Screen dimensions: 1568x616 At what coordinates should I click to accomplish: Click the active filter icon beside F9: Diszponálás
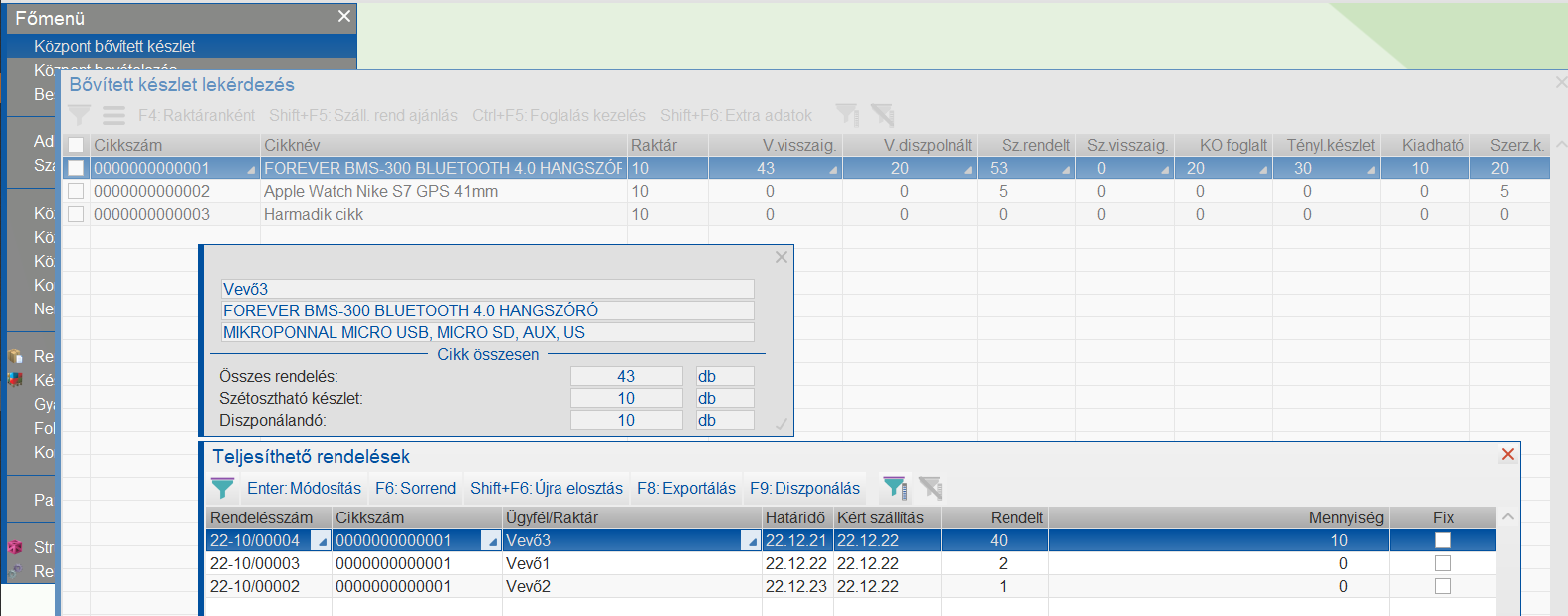coord(894,488)
